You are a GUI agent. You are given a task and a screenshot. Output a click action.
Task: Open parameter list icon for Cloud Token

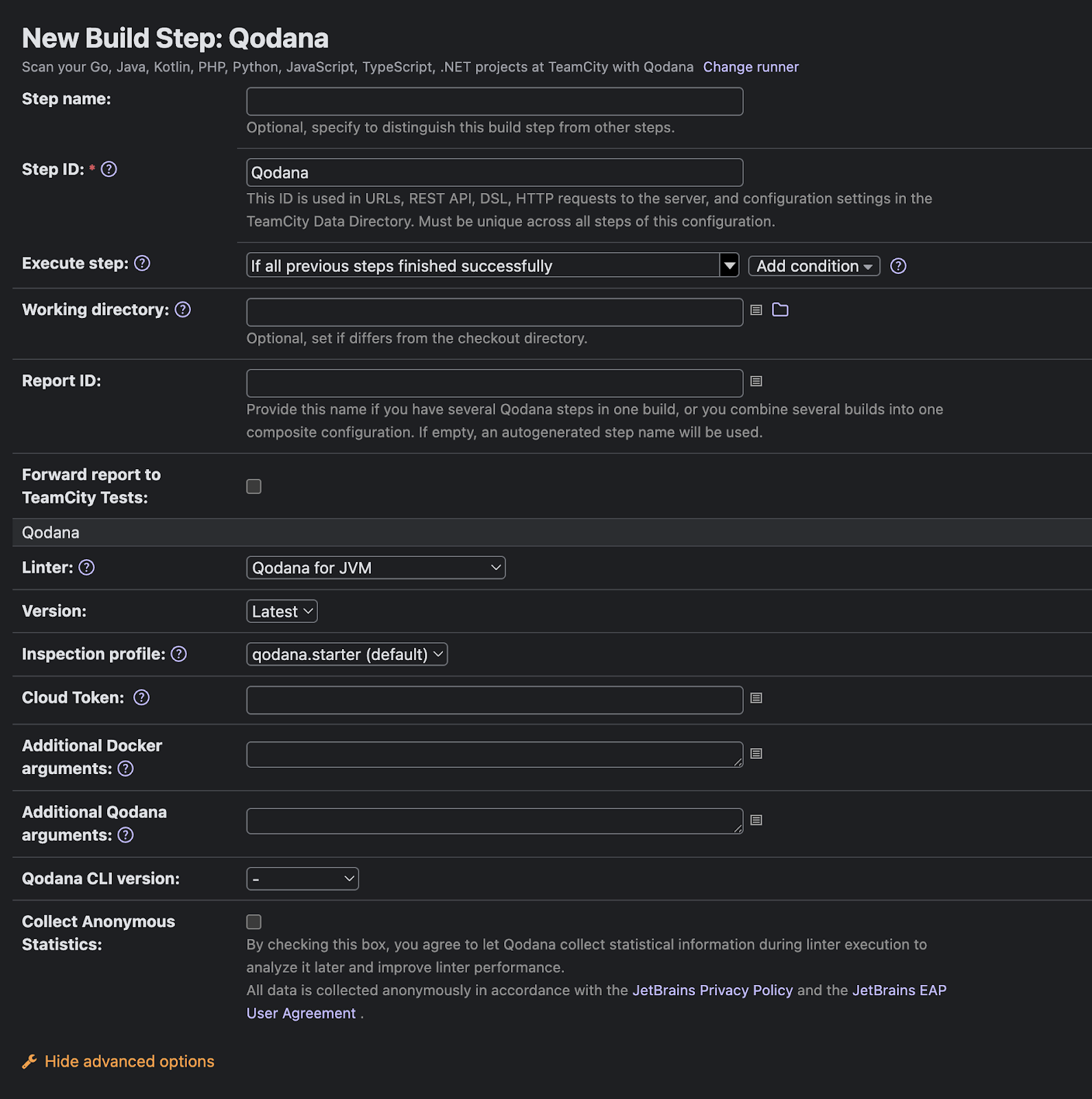point(756,699)
